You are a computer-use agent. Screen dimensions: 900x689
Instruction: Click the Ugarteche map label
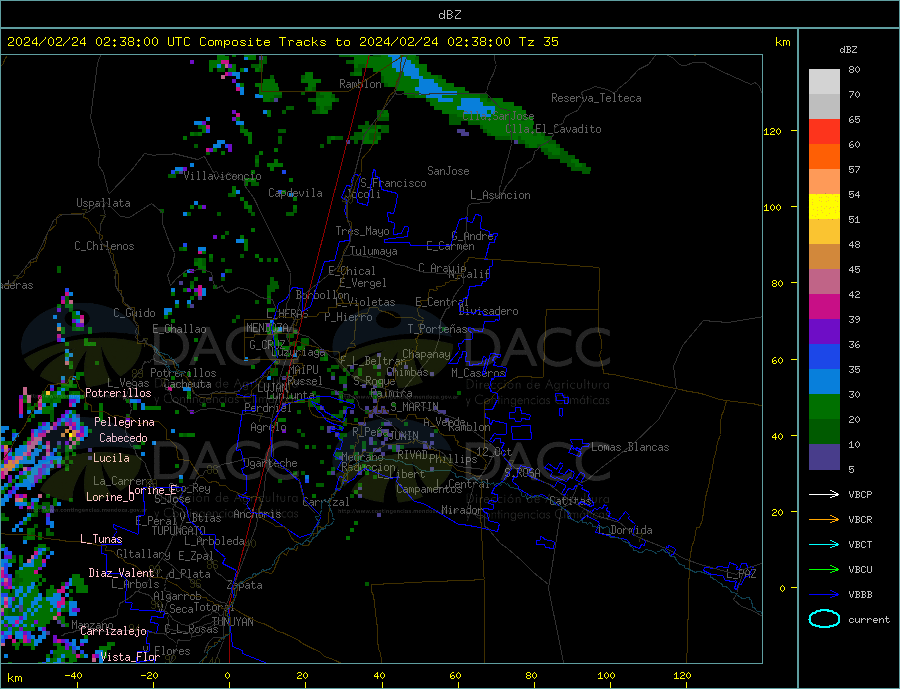click(x=270, y=463)
